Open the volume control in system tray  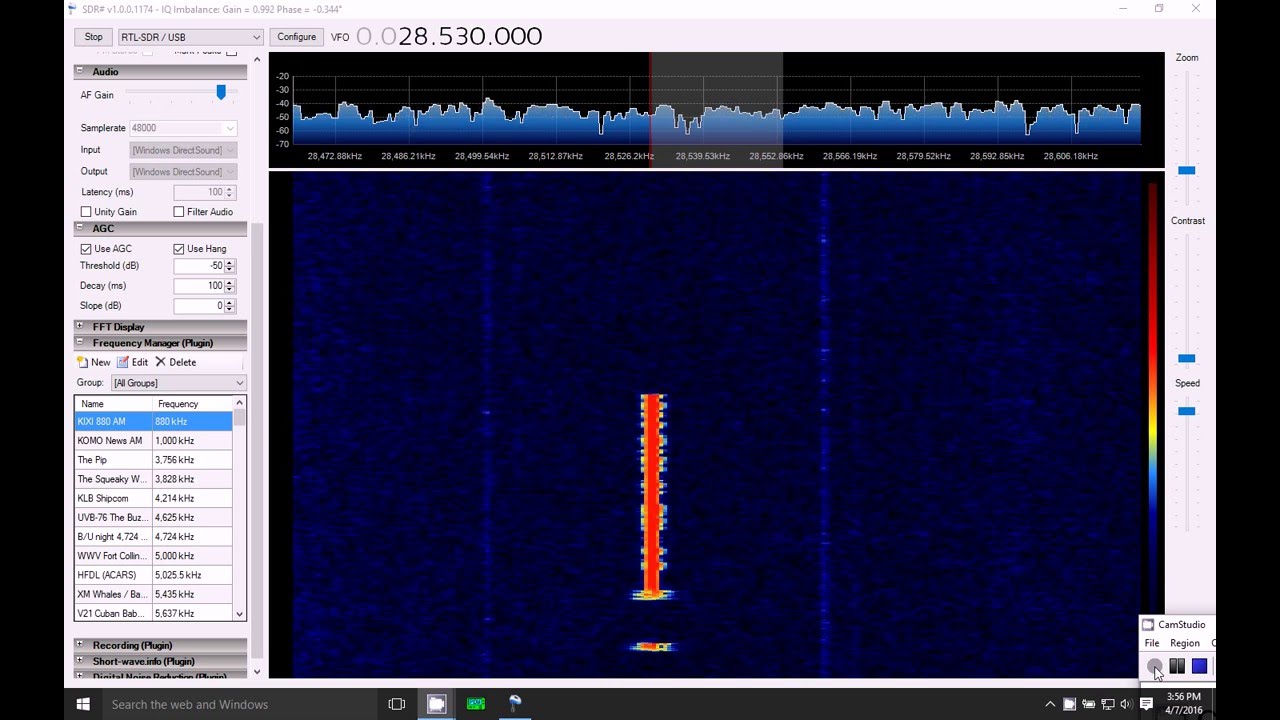click(1126, 704)
